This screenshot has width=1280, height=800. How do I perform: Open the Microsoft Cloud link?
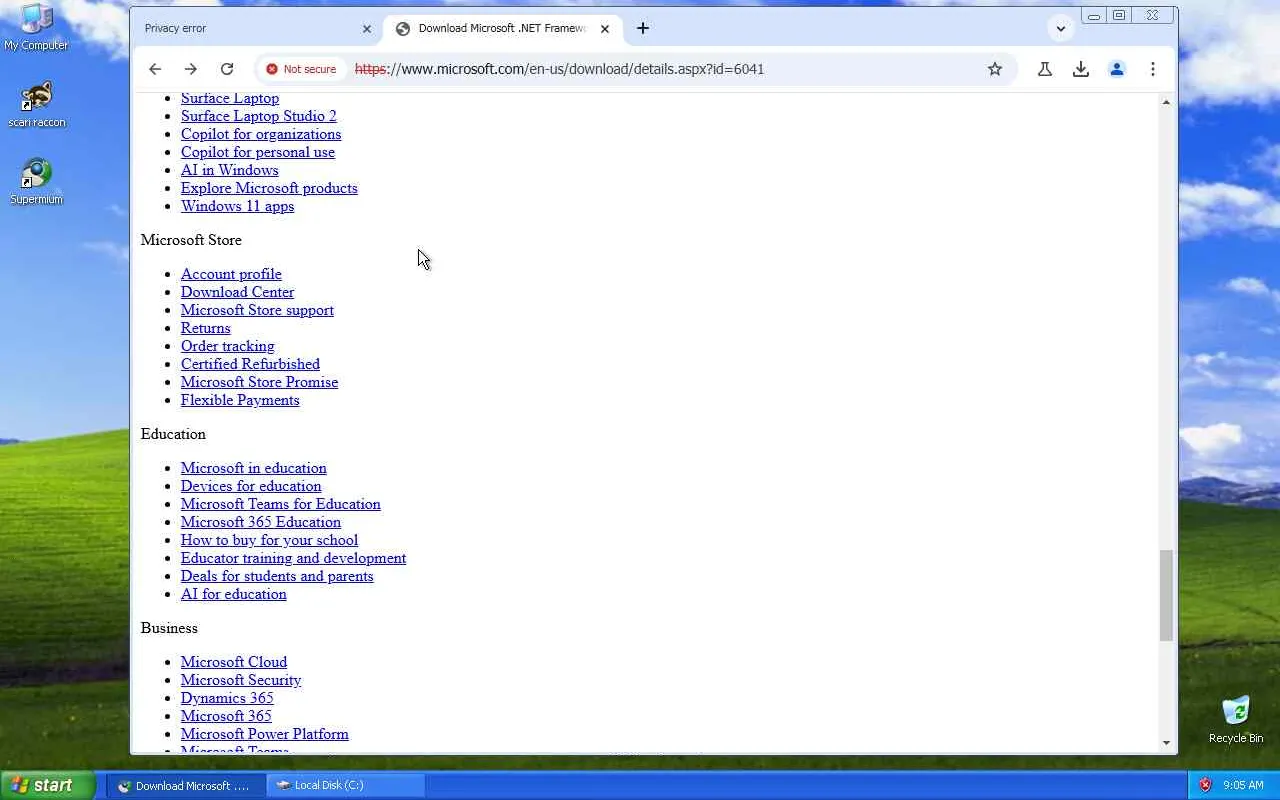[x=234, y=662]
